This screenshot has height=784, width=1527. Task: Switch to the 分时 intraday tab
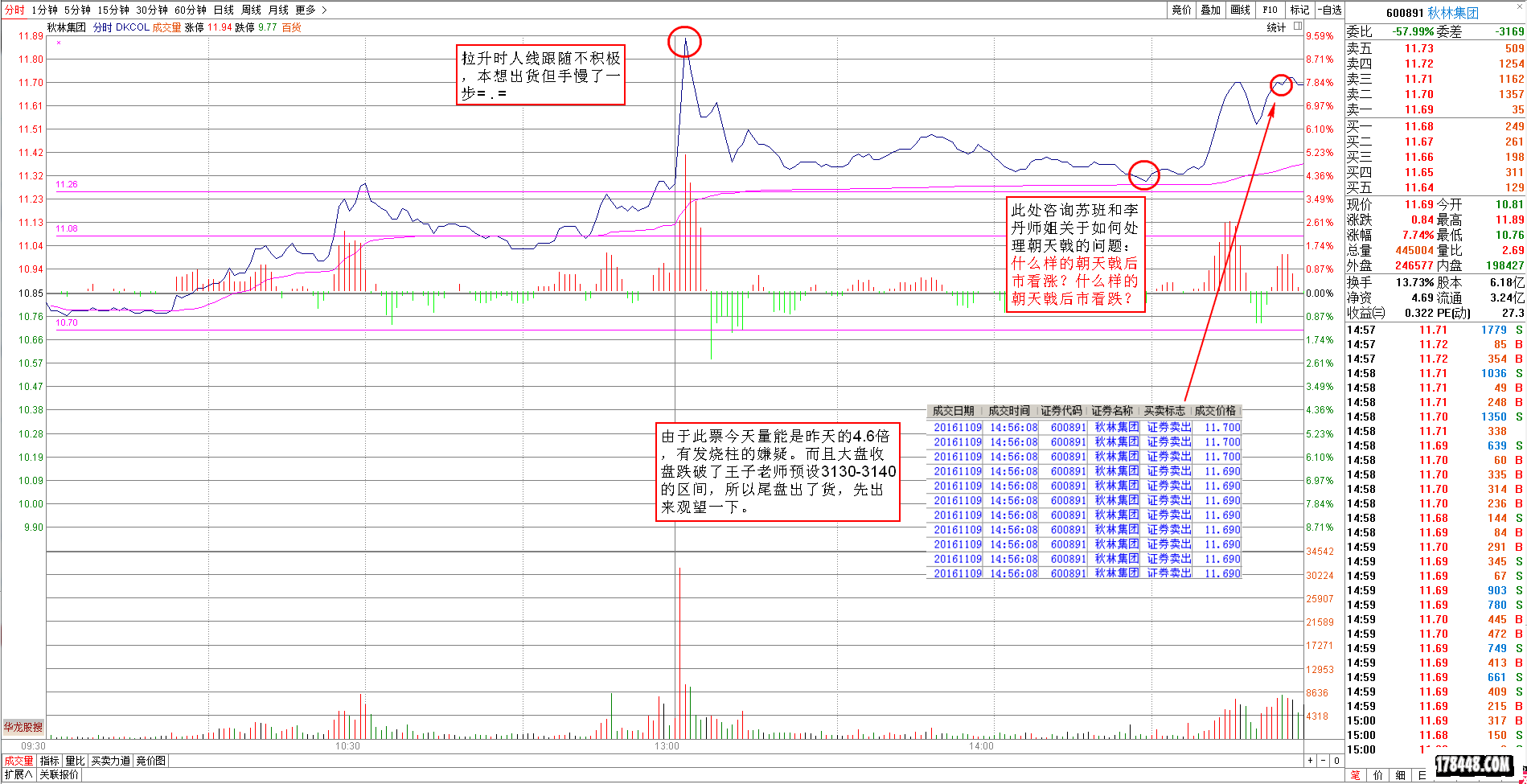(x=14, y=10)
